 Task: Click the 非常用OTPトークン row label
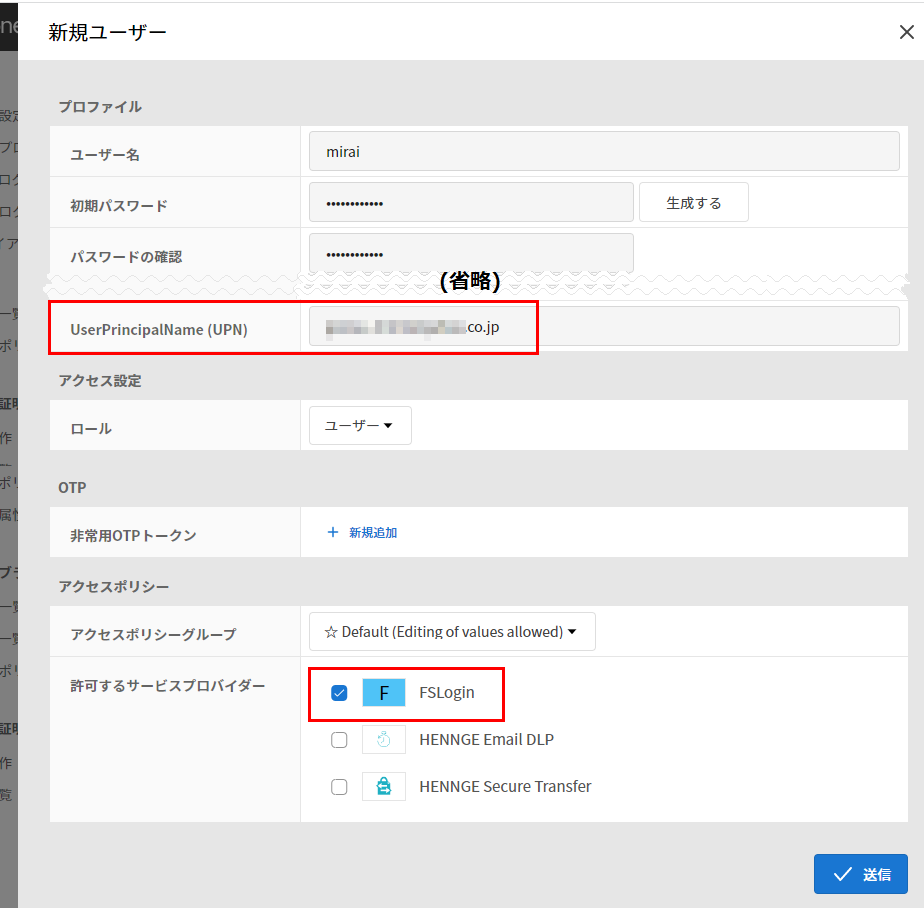(133, 536)
